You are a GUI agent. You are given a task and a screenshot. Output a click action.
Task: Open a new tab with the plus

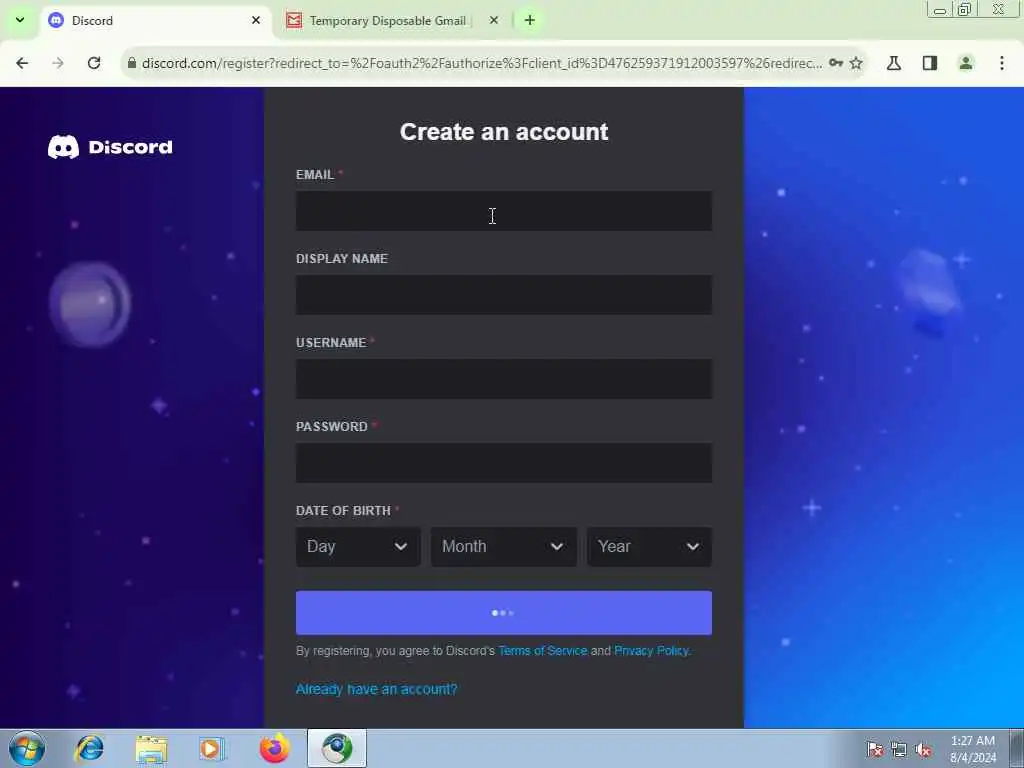530,20
